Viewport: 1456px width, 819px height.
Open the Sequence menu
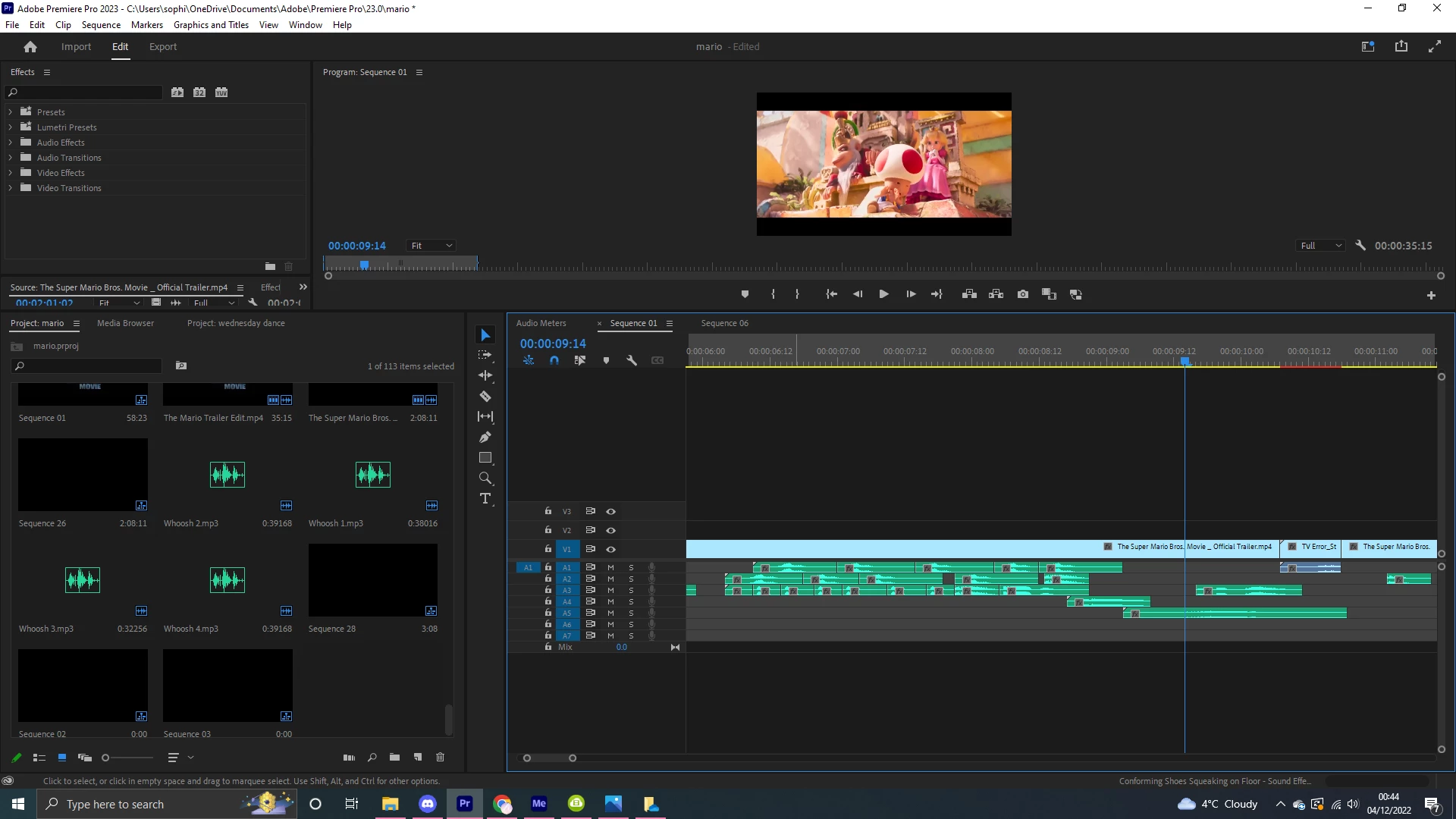[101, 25]
